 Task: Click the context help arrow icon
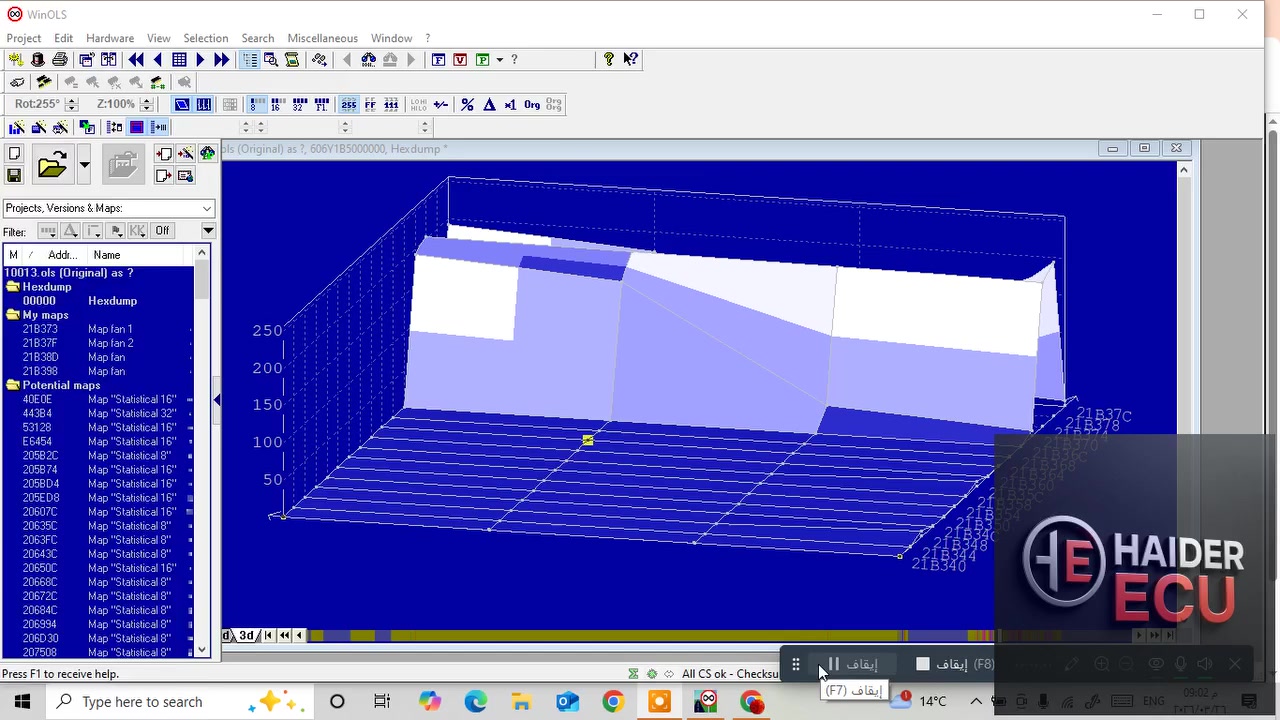tap(630, 60)
